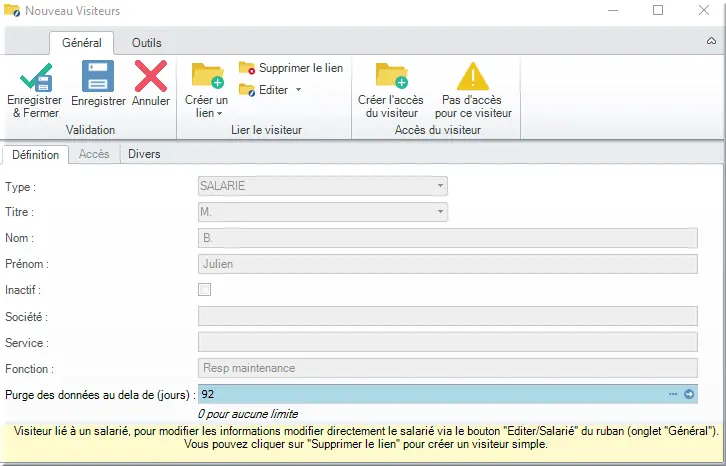The width and height of the screenshot is (726, 466).
Task: Click the 'Validation' ribbon group label
Action: coord(90,130)
